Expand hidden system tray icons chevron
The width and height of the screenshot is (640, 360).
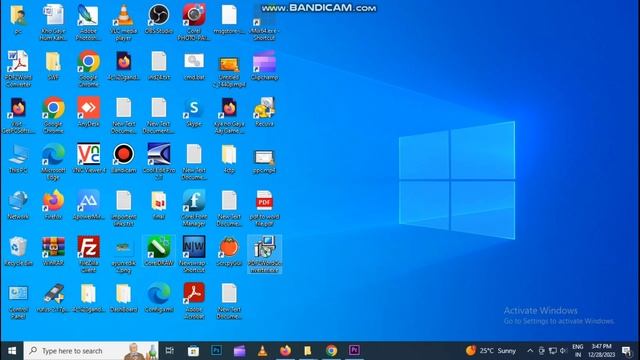click(530, 351)
